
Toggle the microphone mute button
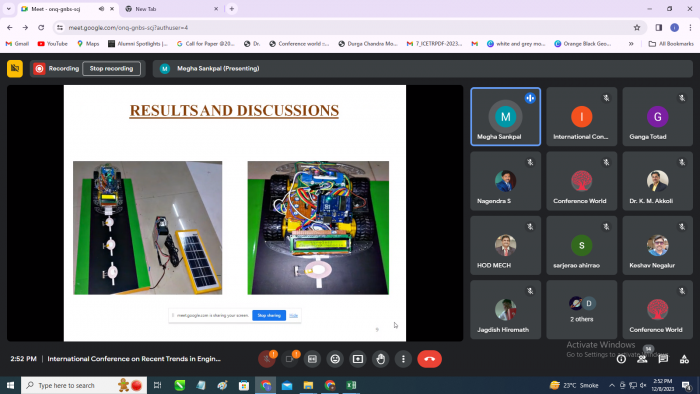(267, 359)
